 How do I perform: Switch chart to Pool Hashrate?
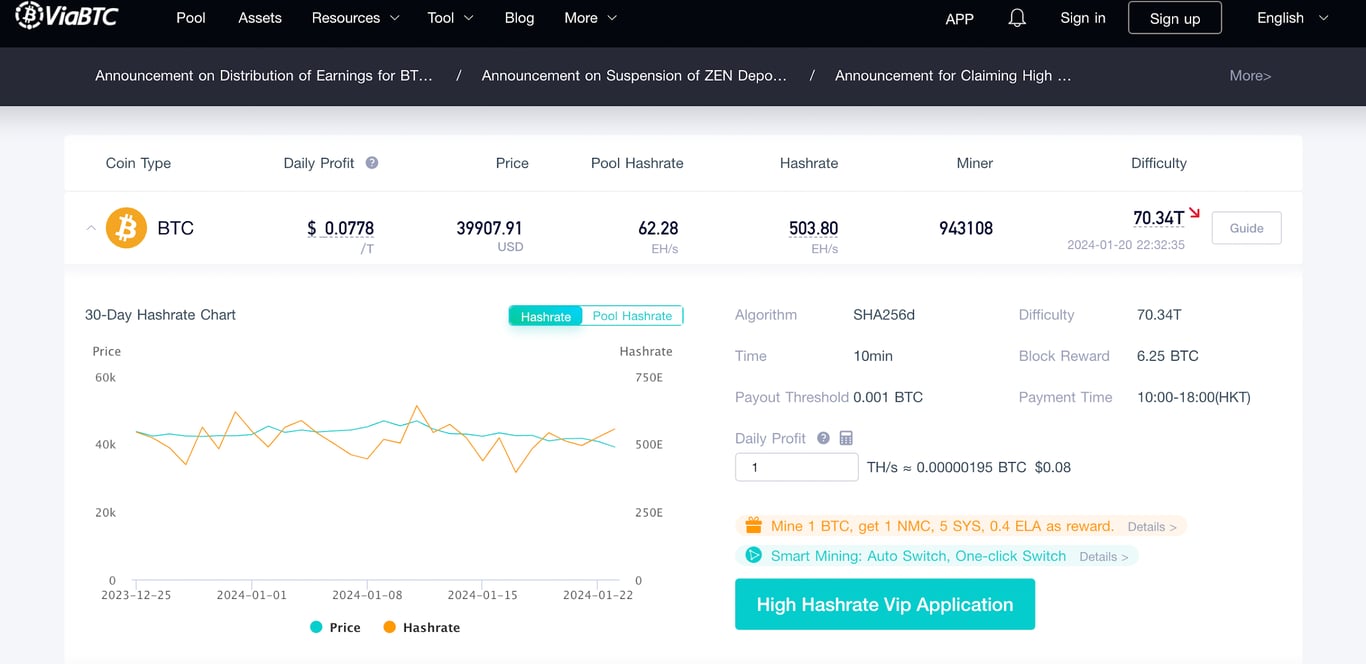point(632,316)
